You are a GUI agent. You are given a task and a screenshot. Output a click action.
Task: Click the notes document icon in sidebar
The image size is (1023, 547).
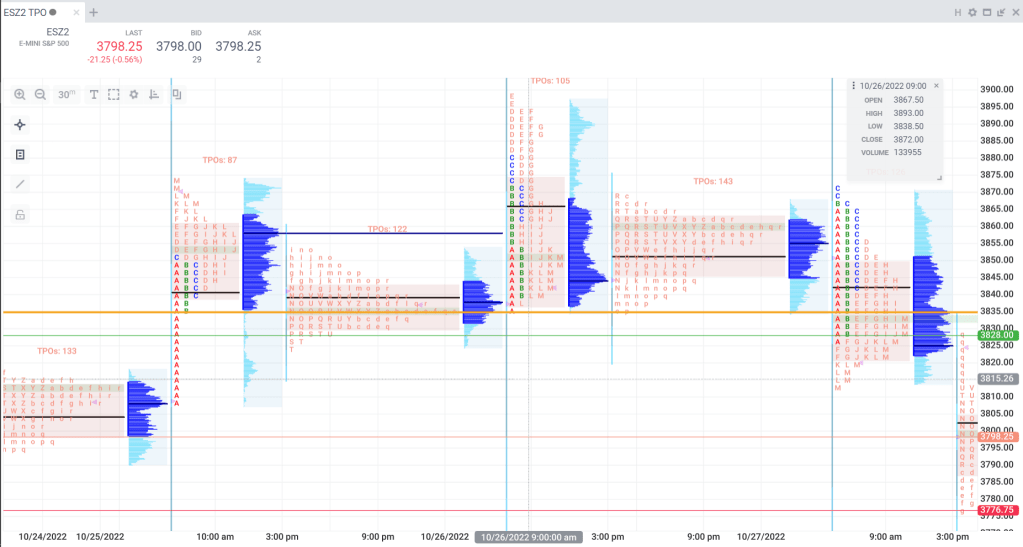pyautogui.click(x=20, y=155)
